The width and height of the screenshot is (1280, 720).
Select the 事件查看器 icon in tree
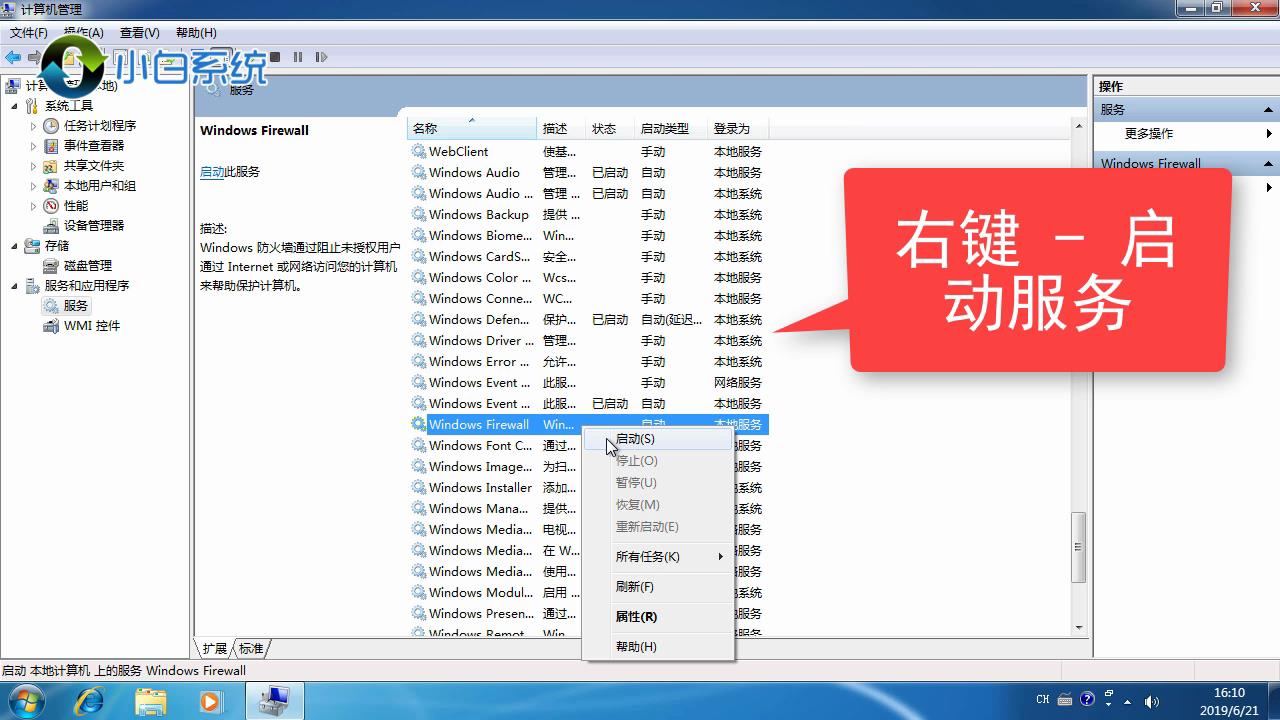tap(51, 146)
